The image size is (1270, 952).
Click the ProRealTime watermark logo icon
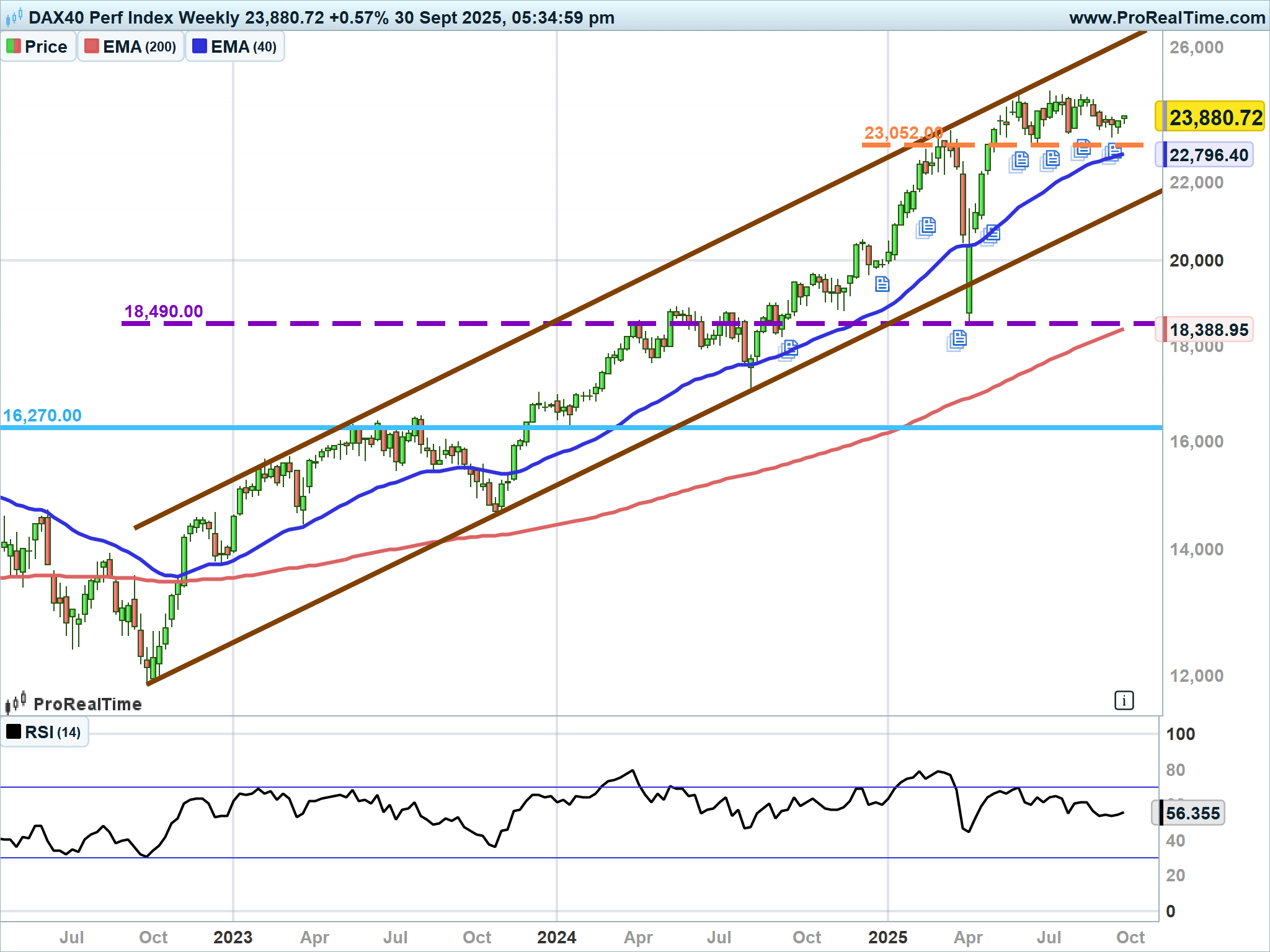16,703
